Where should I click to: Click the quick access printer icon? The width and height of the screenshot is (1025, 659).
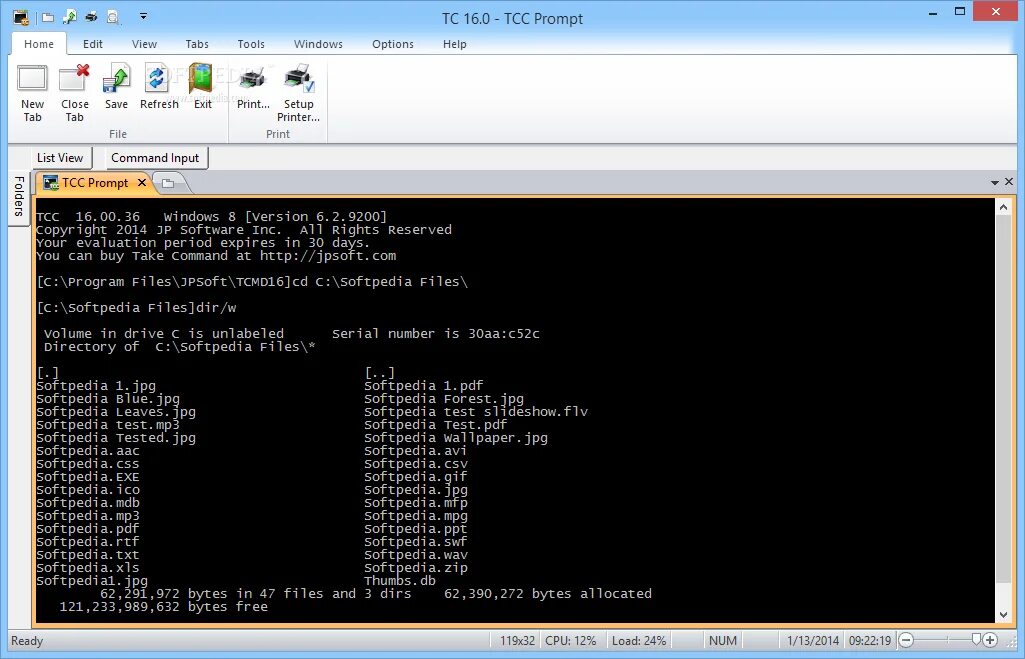pos(91,17)
